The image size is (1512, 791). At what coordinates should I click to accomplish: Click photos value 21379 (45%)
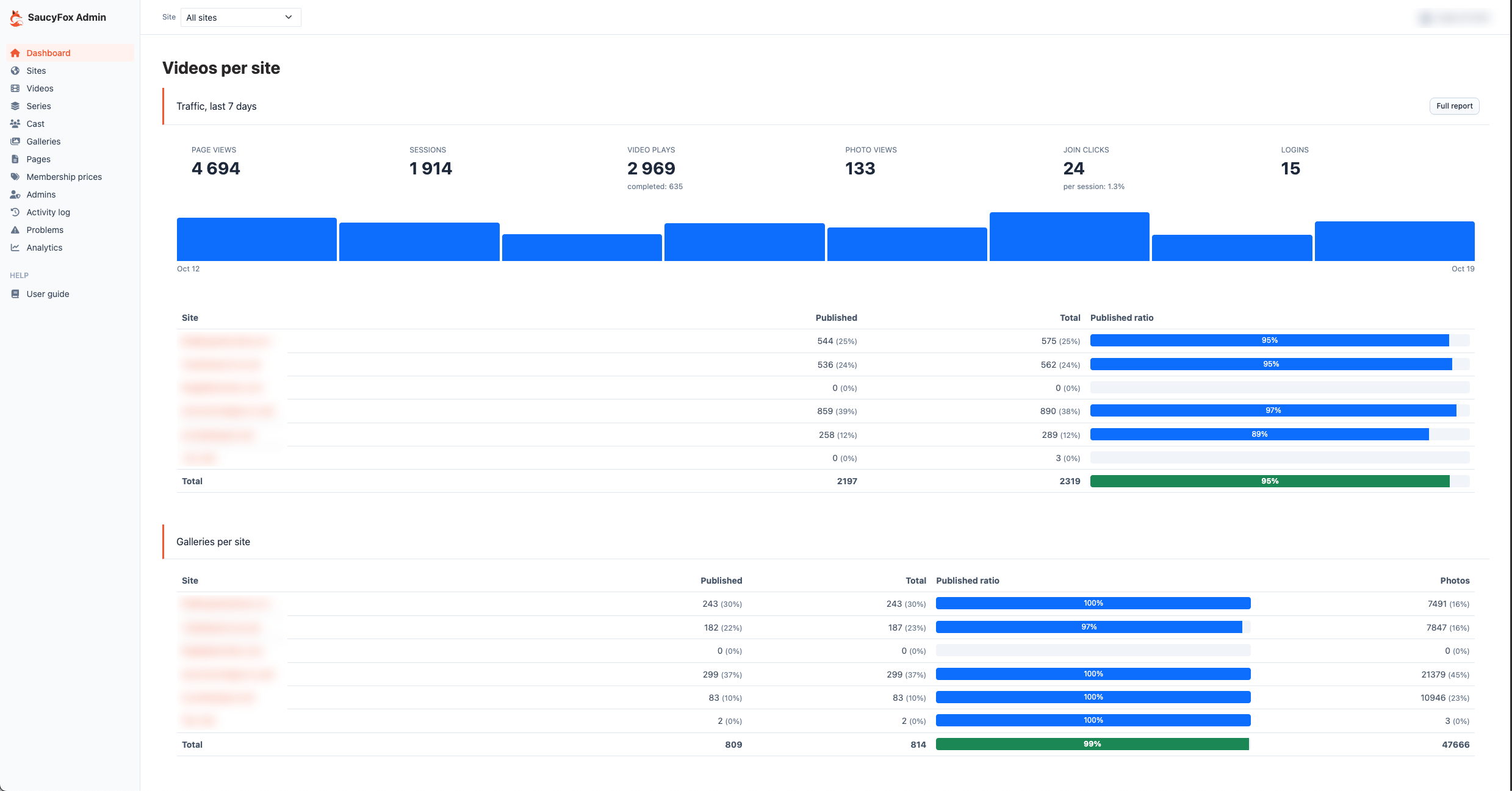[1445, 675]
